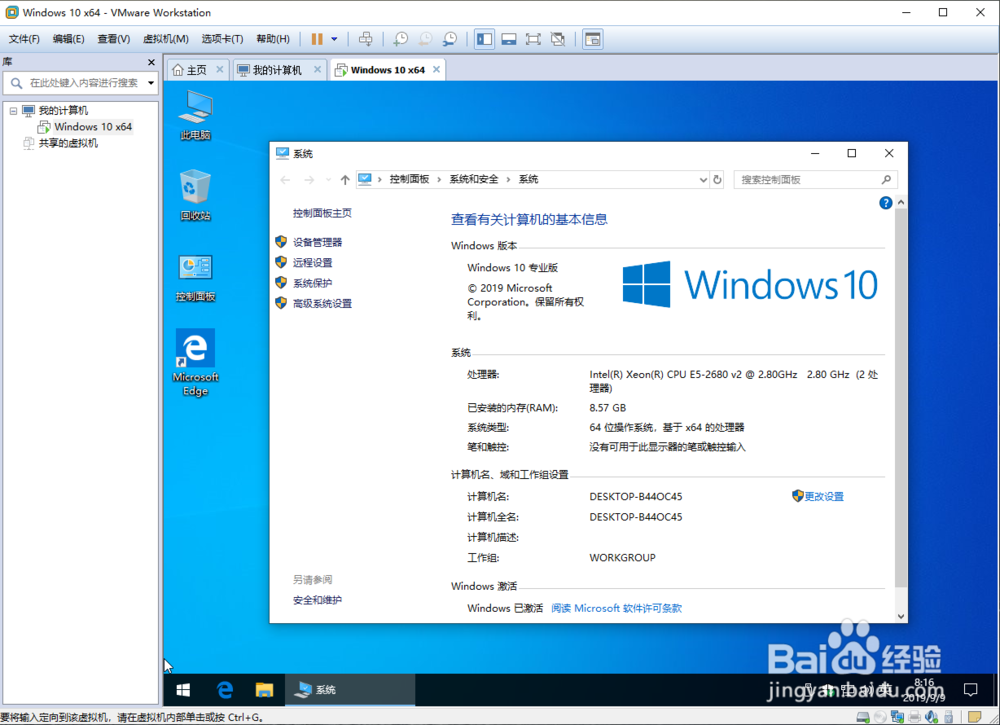Select the Microsoft Edge desktop shortcut

(x=195, y=363)
